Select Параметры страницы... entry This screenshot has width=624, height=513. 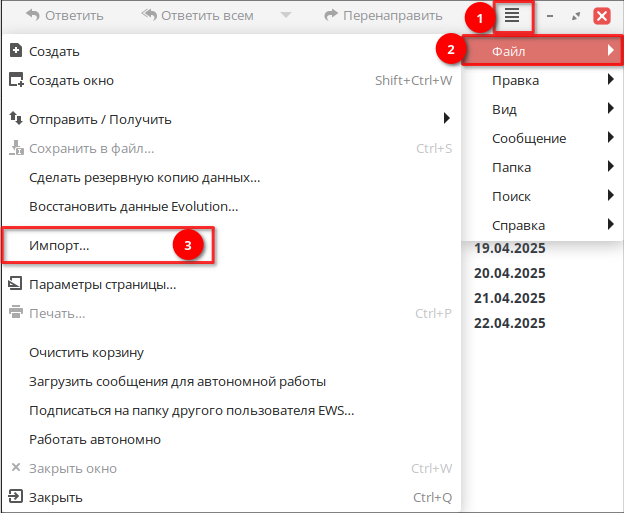tap(231, 284)
